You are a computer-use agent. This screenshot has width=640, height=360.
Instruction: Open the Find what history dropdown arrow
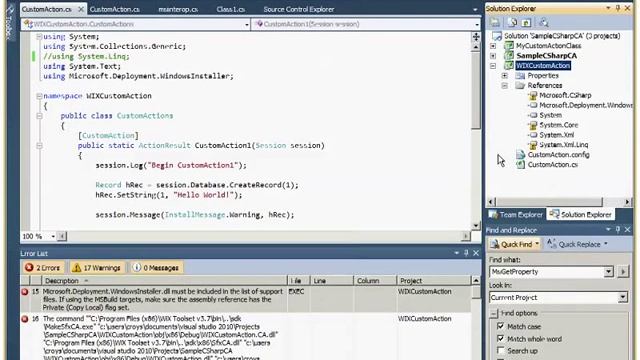pos(609,272)
